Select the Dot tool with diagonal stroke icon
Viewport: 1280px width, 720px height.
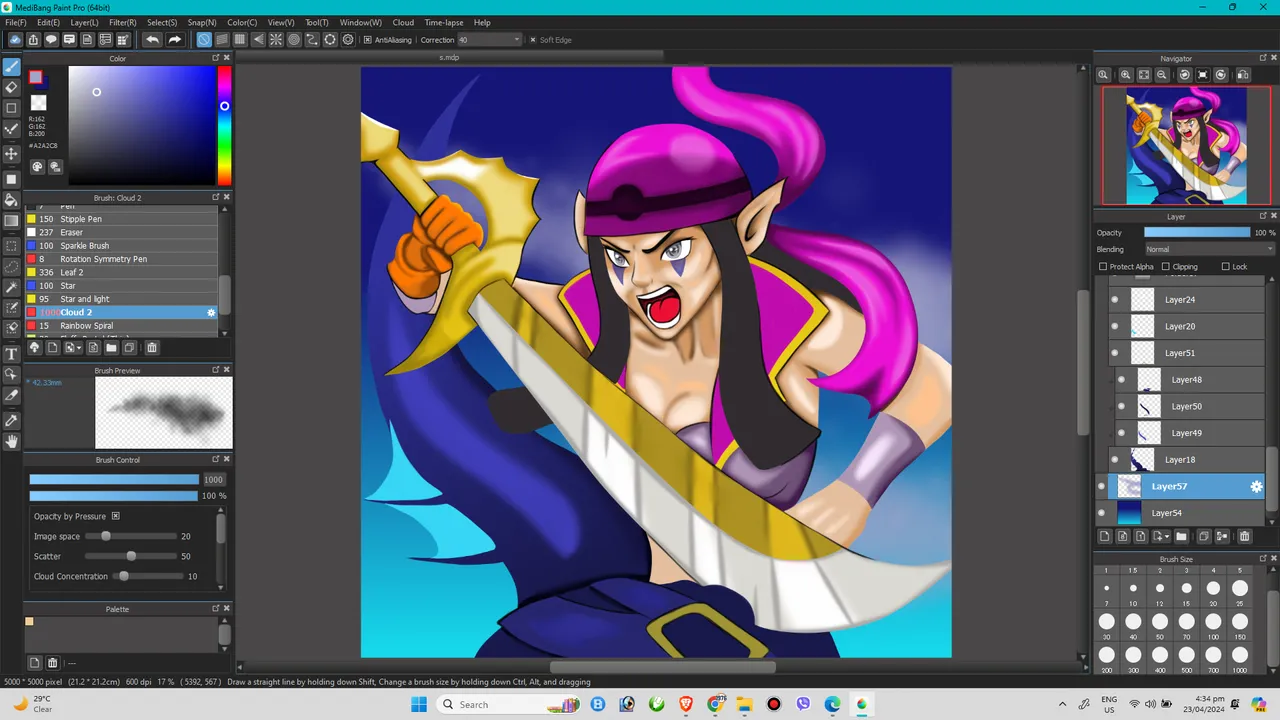pos(12,129)
